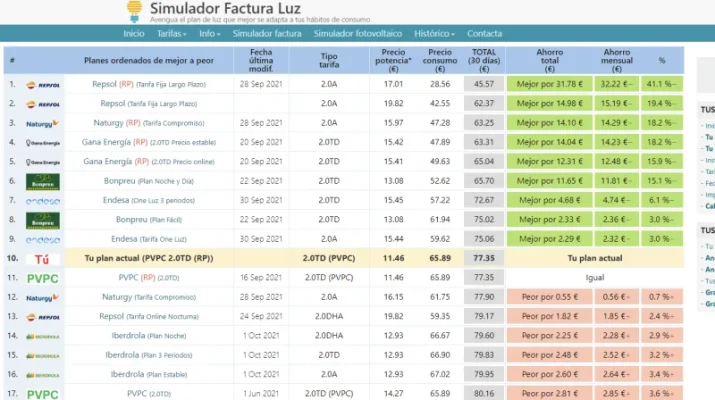Screen dimensions: 715x400
Task: Open the Inicio menu item
Action: pos(134,34)
